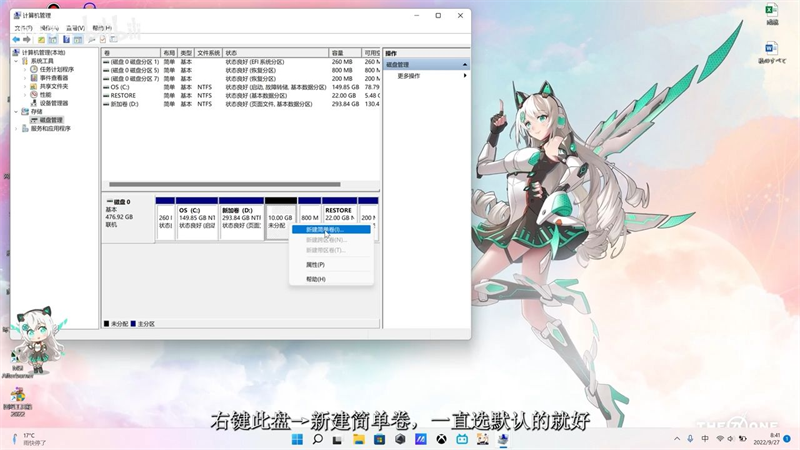Expand the 任务计划程序 node arrow

point(25,69)
